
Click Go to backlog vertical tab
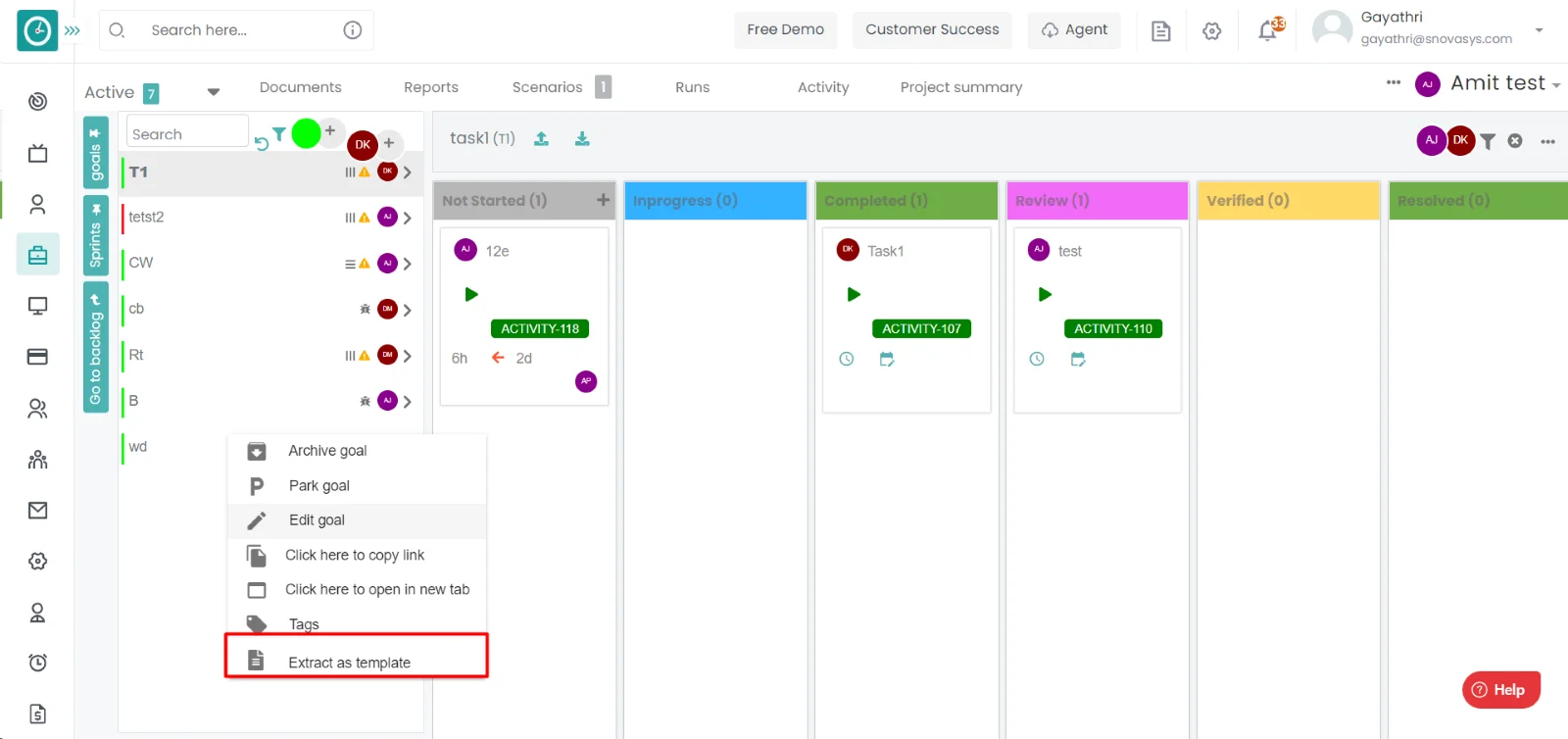point(95,348)
